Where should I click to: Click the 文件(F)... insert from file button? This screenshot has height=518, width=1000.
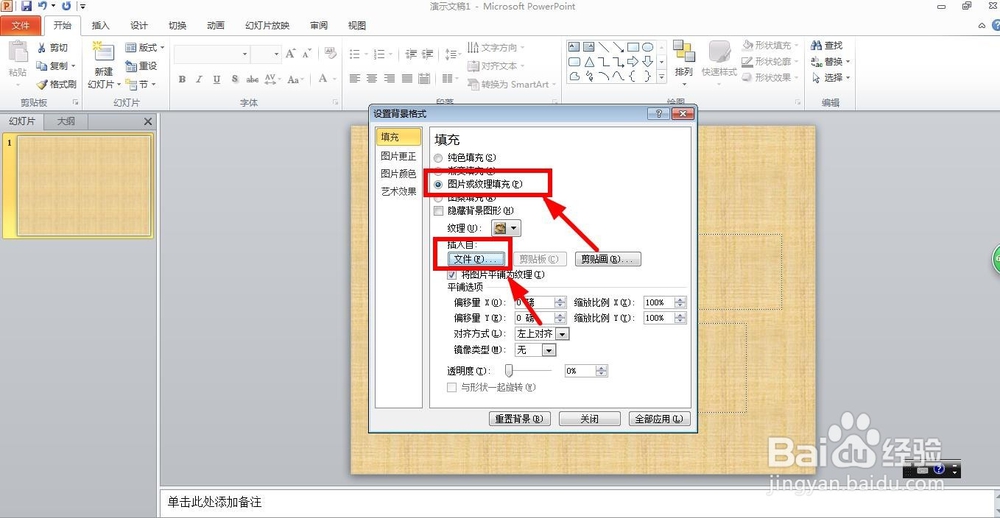coord(476,260)
